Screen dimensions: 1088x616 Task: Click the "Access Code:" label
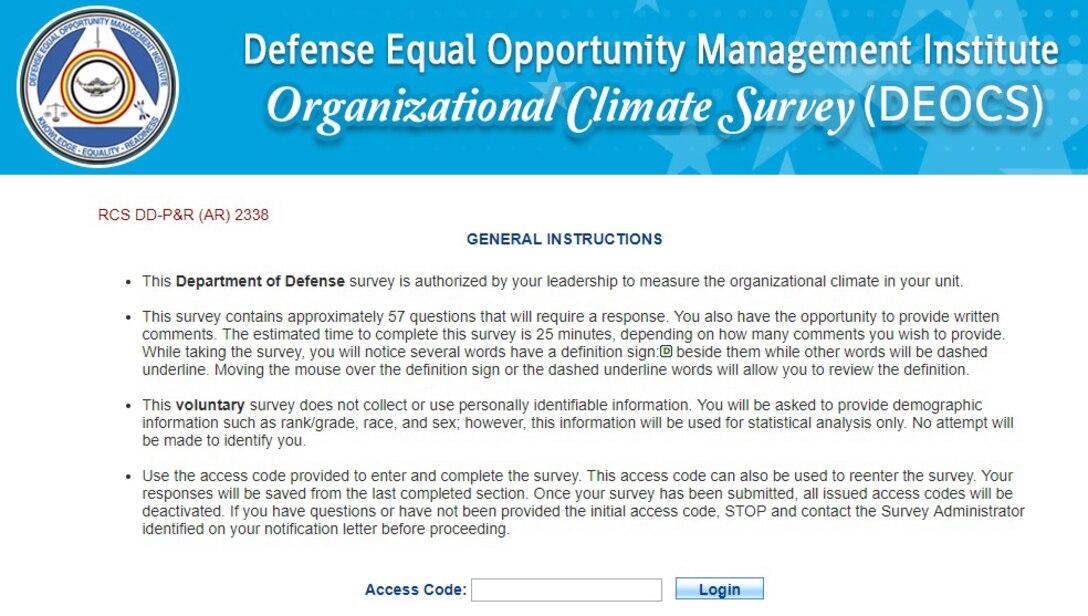coord(415,590)
